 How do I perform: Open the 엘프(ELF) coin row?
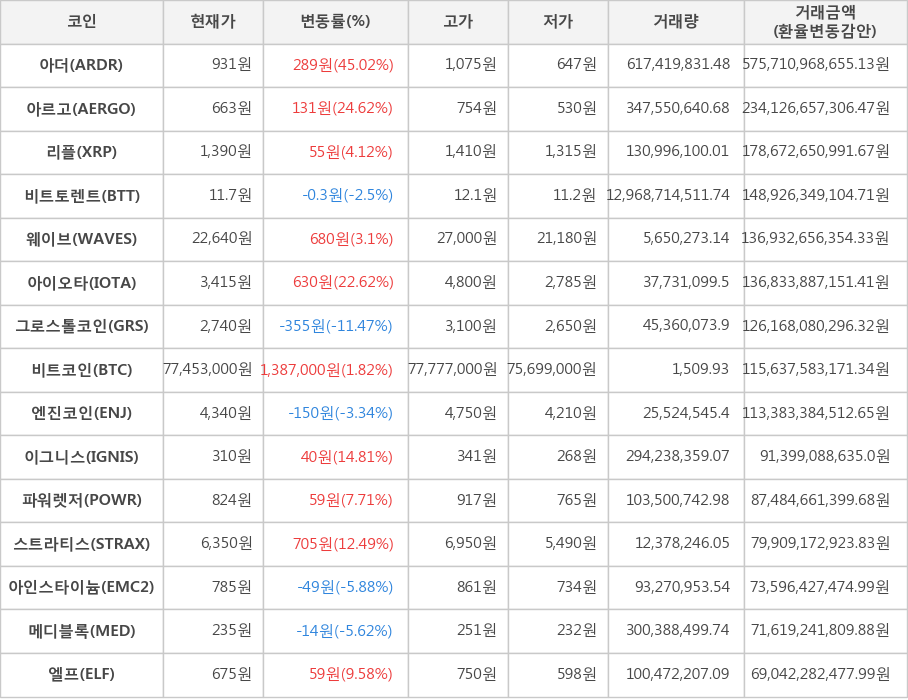click(x=82, y=674)
